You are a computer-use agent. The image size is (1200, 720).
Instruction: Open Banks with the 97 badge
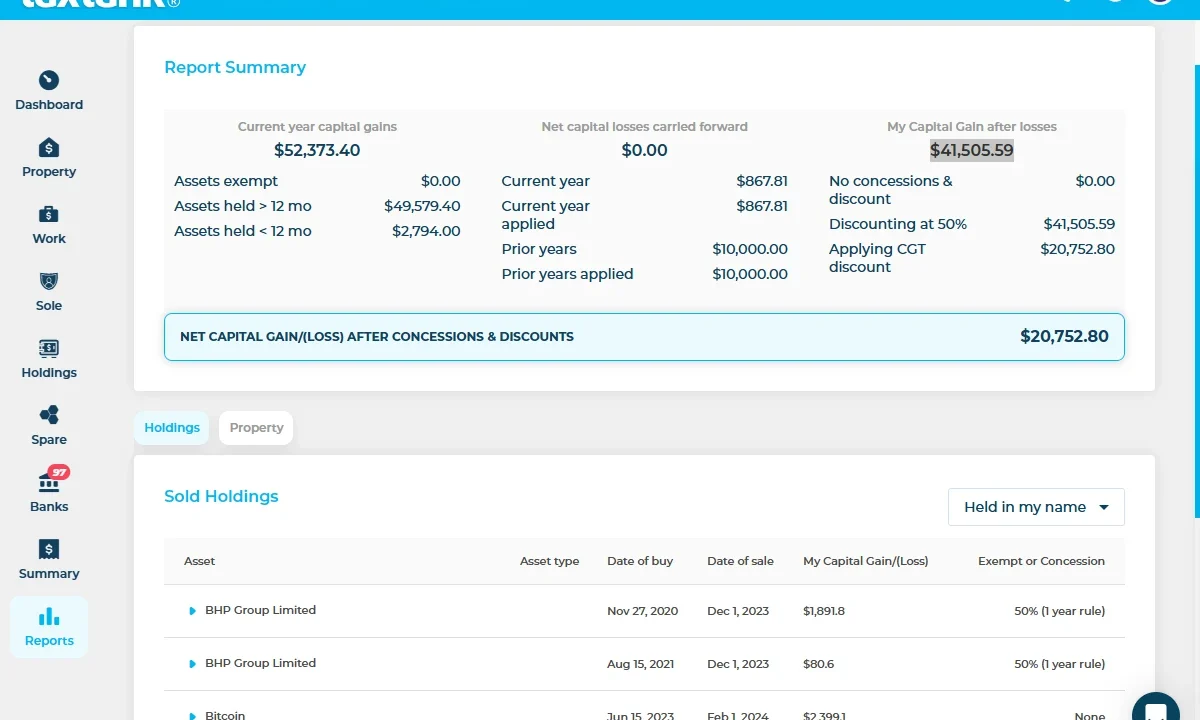(49, 483)
